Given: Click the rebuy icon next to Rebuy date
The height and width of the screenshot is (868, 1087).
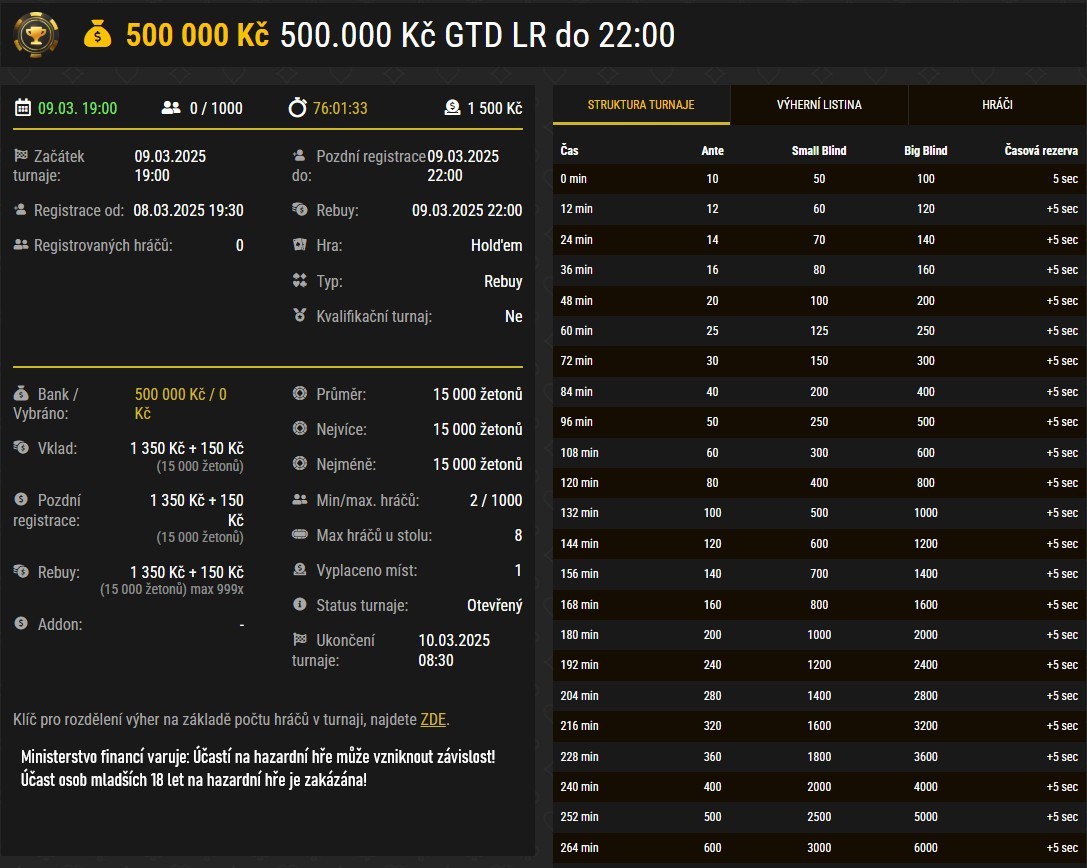Looking at the screenshot, I should [299, 209].
